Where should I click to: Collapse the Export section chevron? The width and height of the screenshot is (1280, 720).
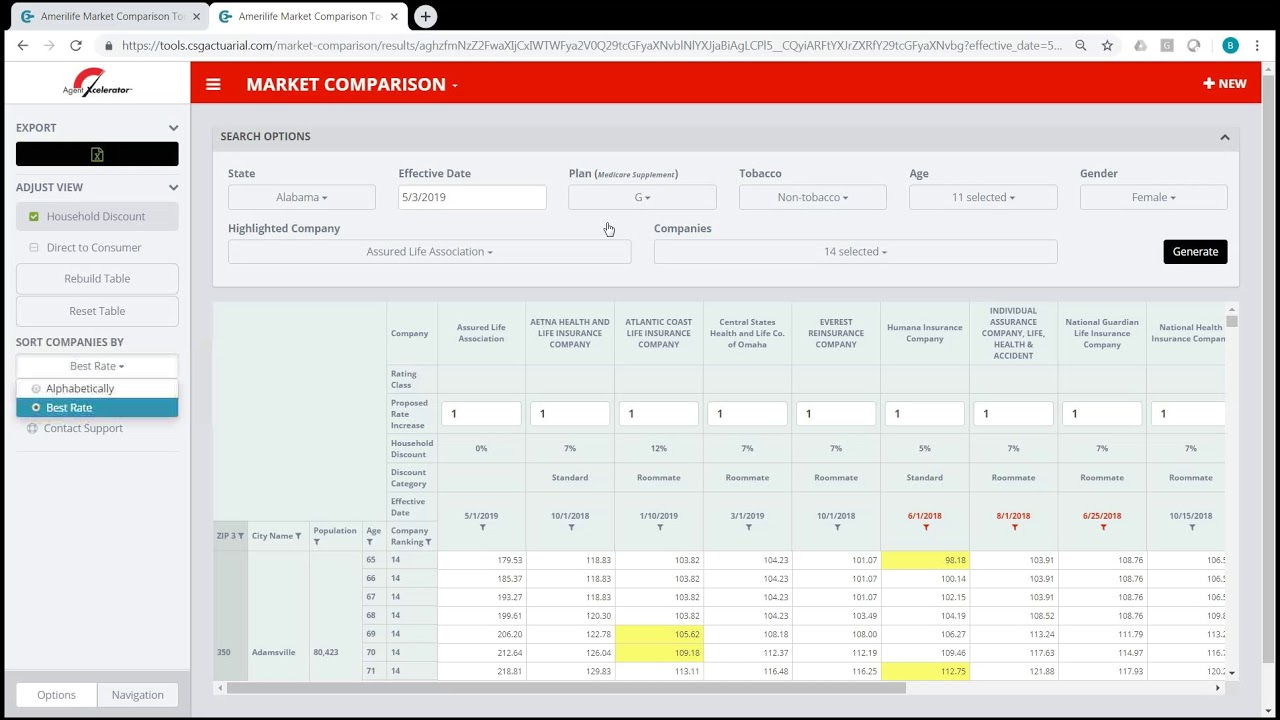tap(173, 128)
